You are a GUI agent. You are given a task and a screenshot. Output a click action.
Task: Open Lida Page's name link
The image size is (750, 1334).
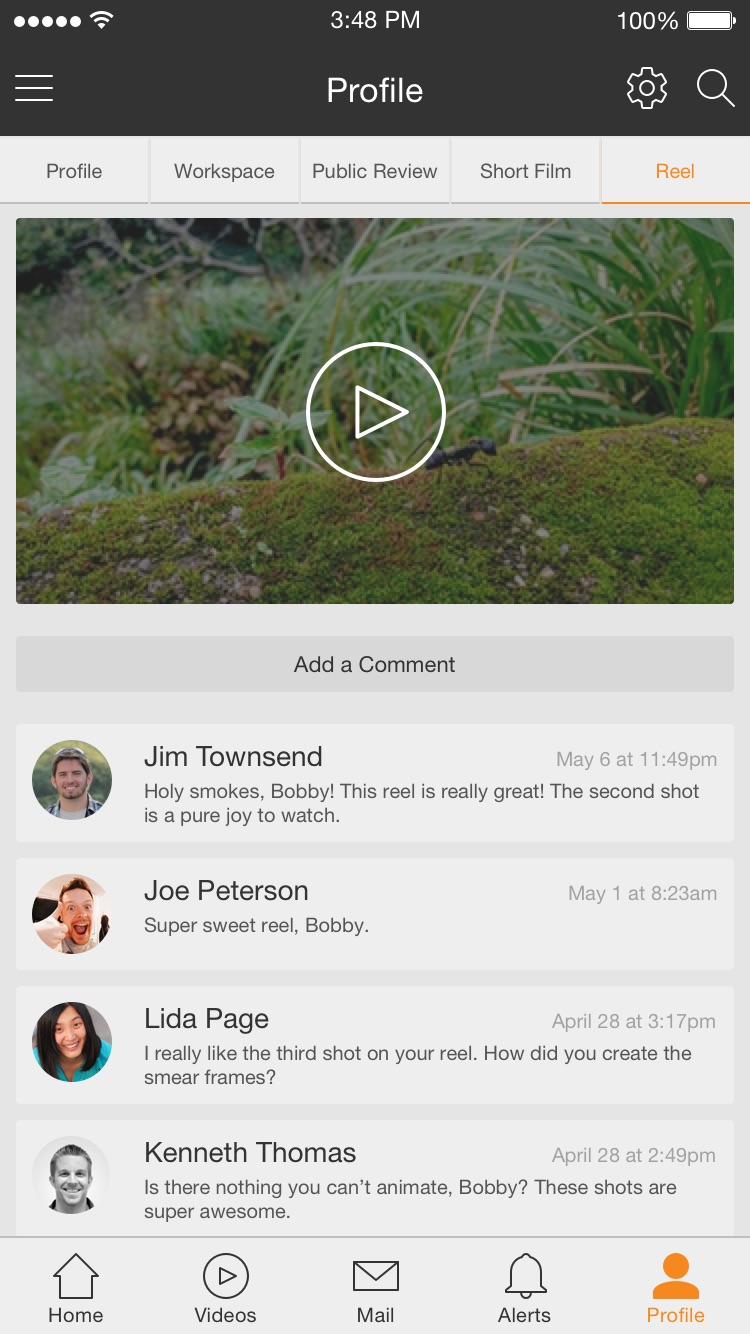[206, 1019]
